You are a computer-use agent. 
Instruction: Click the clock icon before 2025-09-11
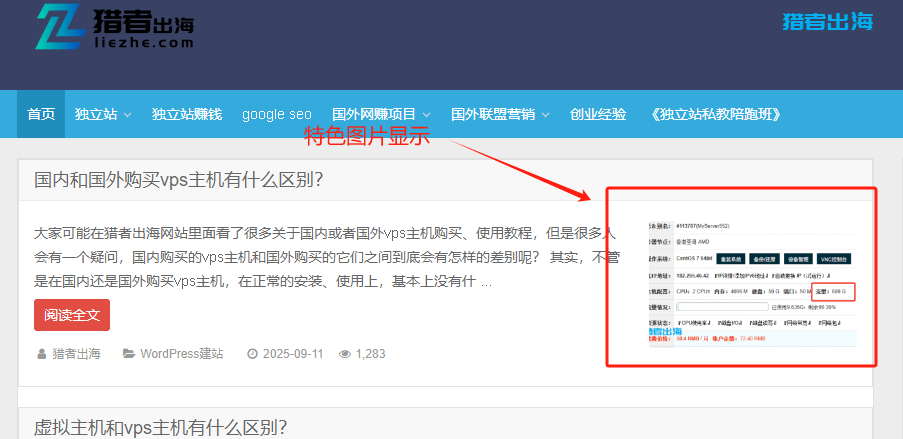coord(252,354)
